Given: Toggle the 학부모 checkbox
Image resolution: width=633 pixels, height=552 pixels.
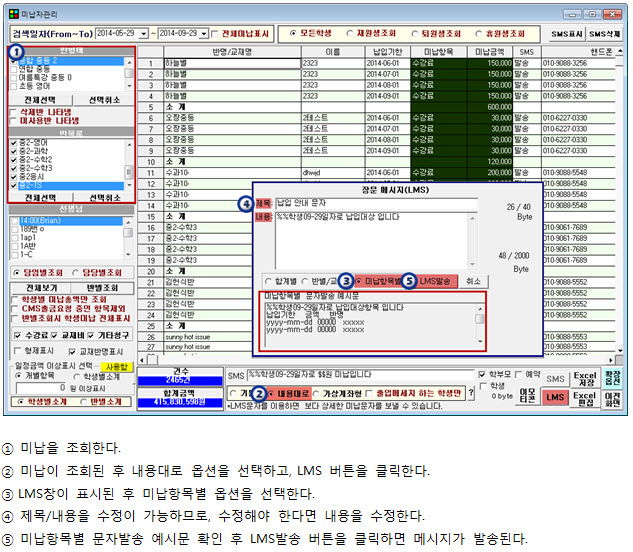Looking at the screenshot, I should point(482,374).
